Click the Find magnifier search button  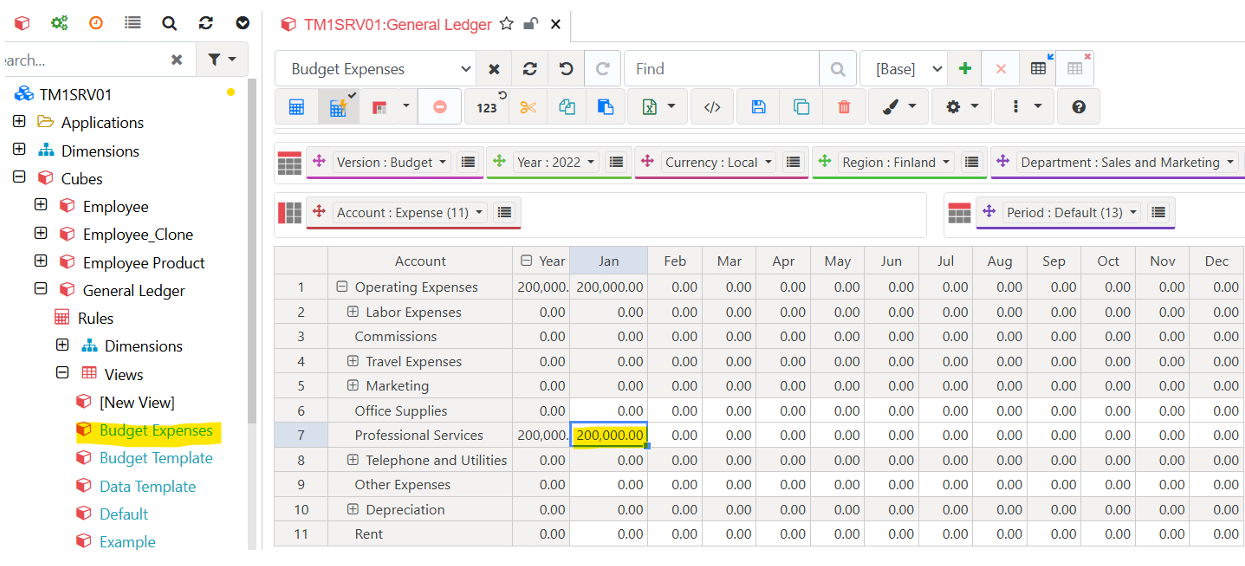tap(838, 69)
